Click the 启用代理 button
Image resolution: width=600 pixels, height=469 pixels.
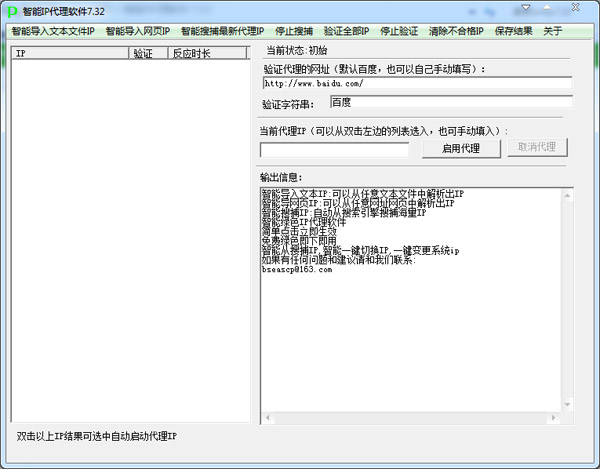pos(461,148)
